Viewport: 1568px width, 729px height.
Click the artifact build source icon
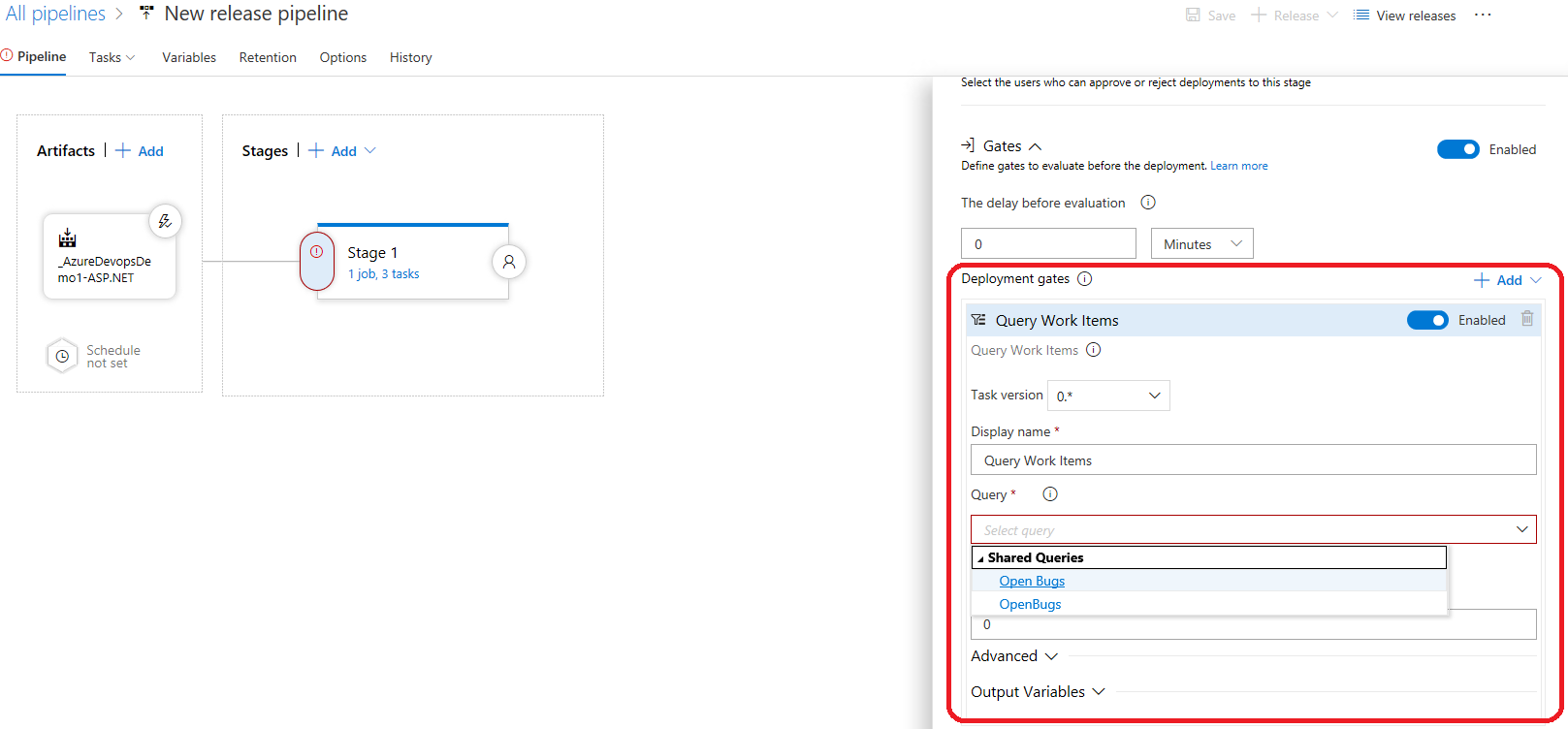(67, 238)
